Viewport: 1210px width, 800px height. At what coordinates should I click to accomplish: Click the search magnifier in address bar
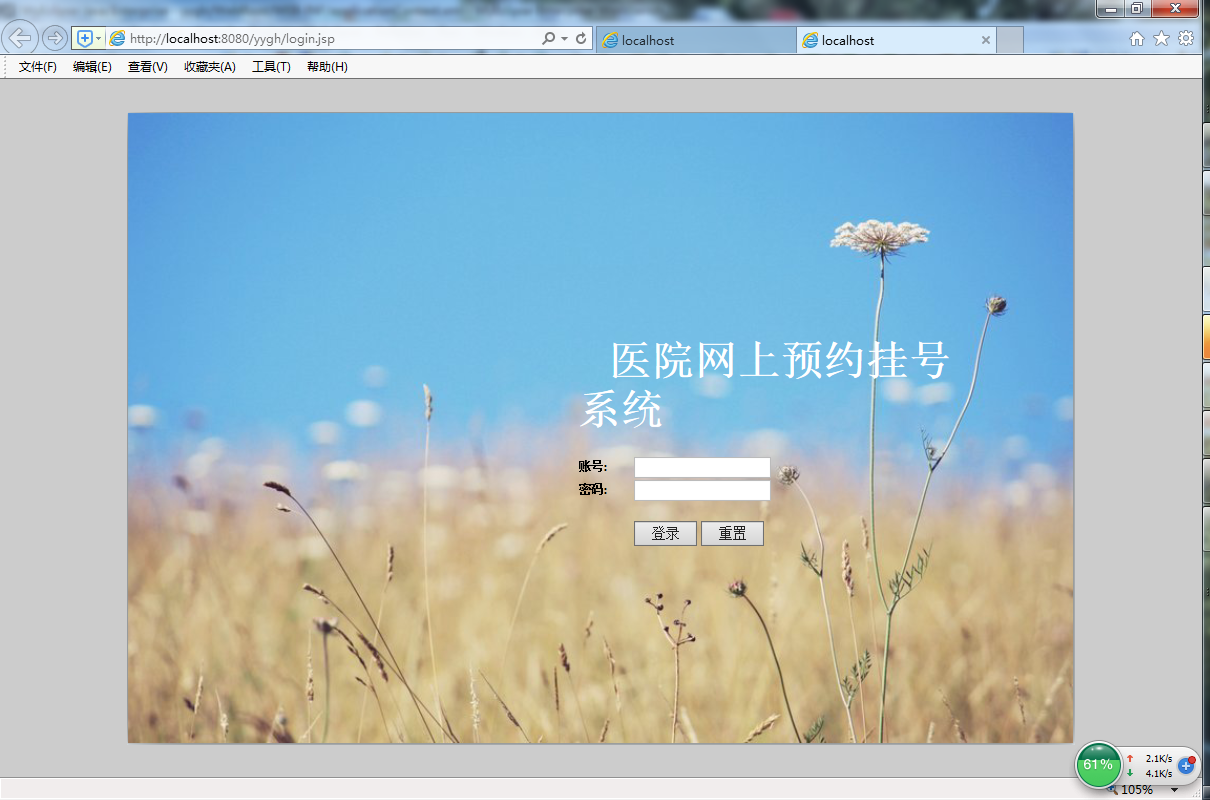548,38
